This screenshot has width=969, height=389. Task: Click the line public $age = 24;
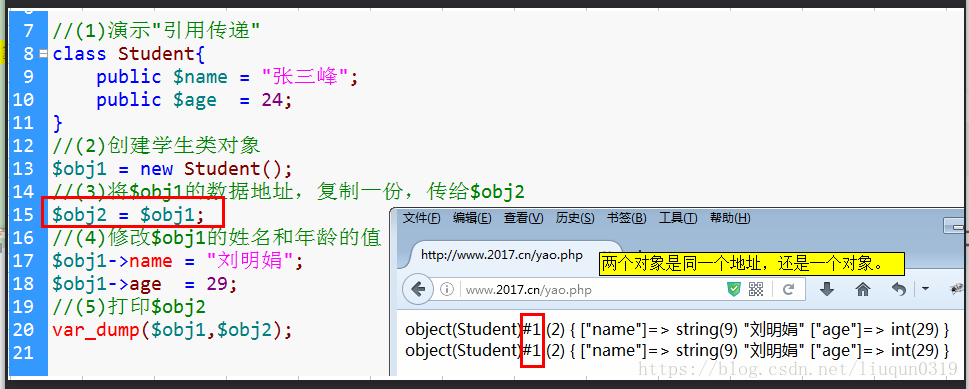point(194,100)
